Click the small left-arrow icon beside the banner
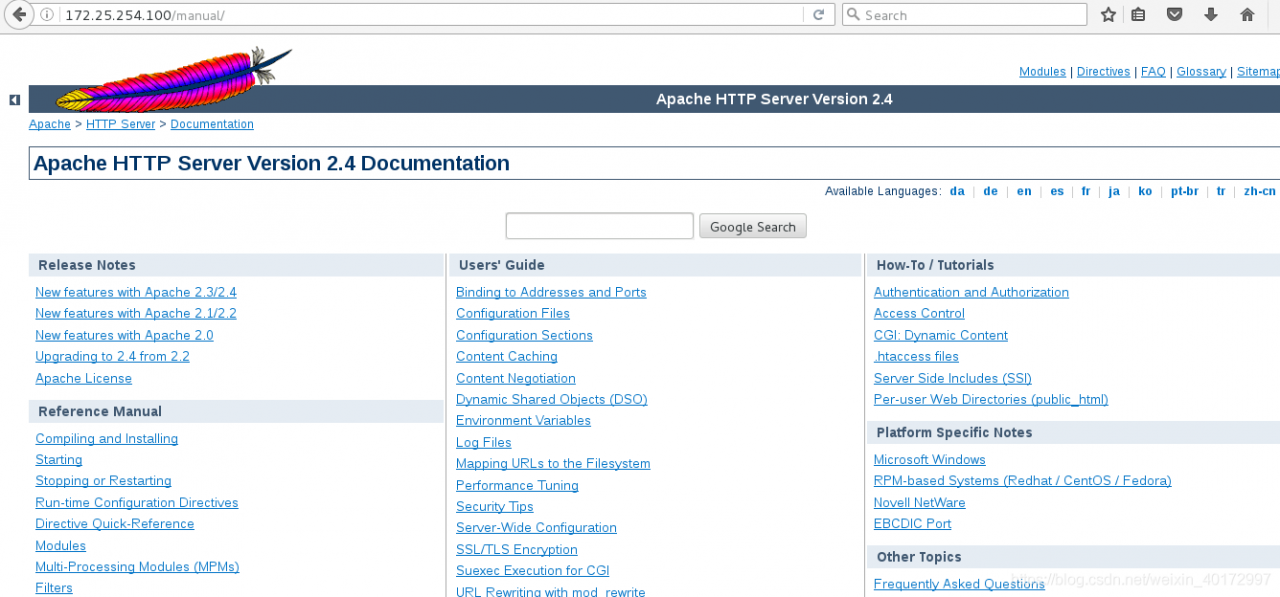The image size is (1280, 597). tap(14, 100)
